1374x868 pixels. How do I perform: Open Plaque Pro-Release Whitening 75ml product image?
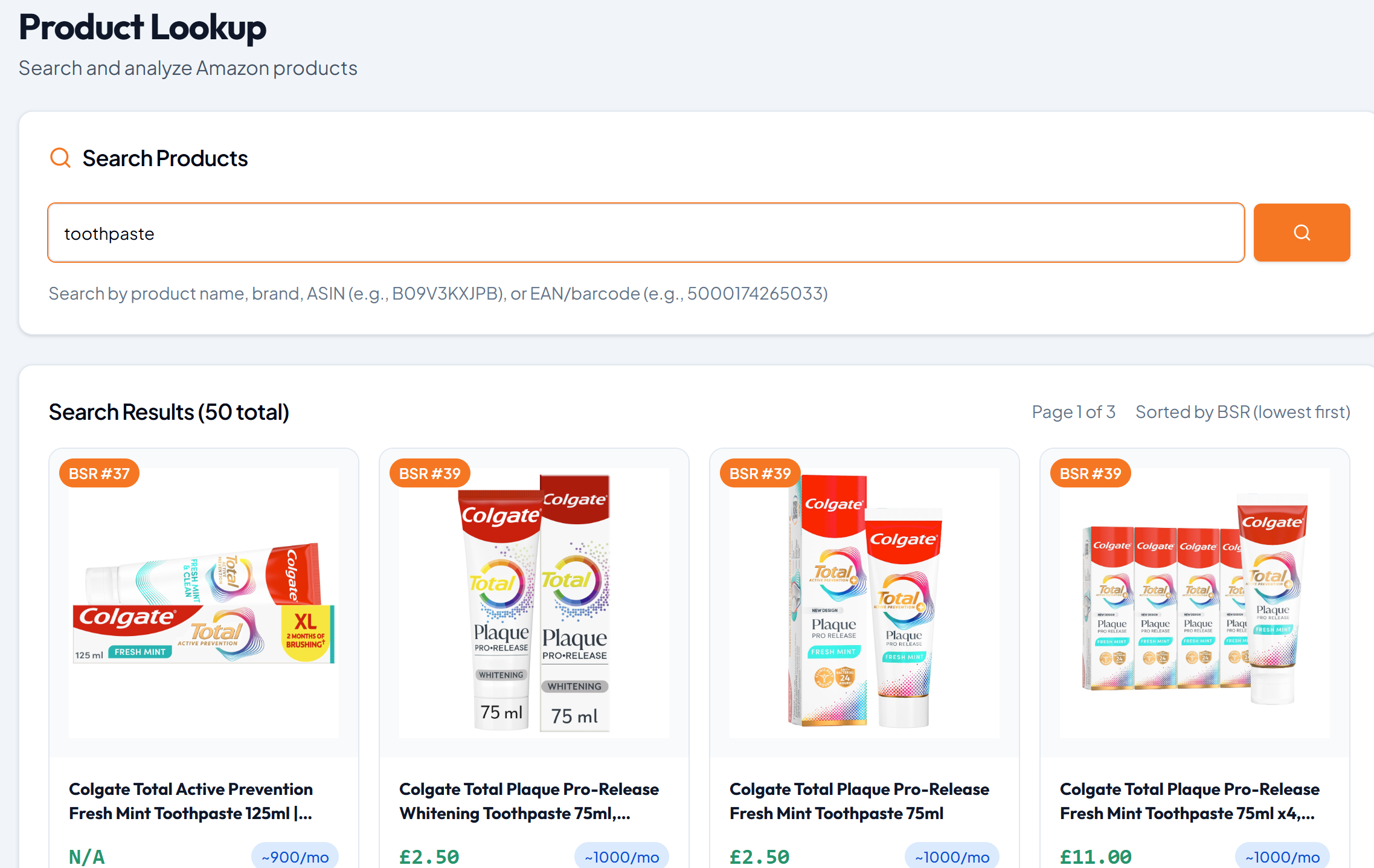[534, 603]
